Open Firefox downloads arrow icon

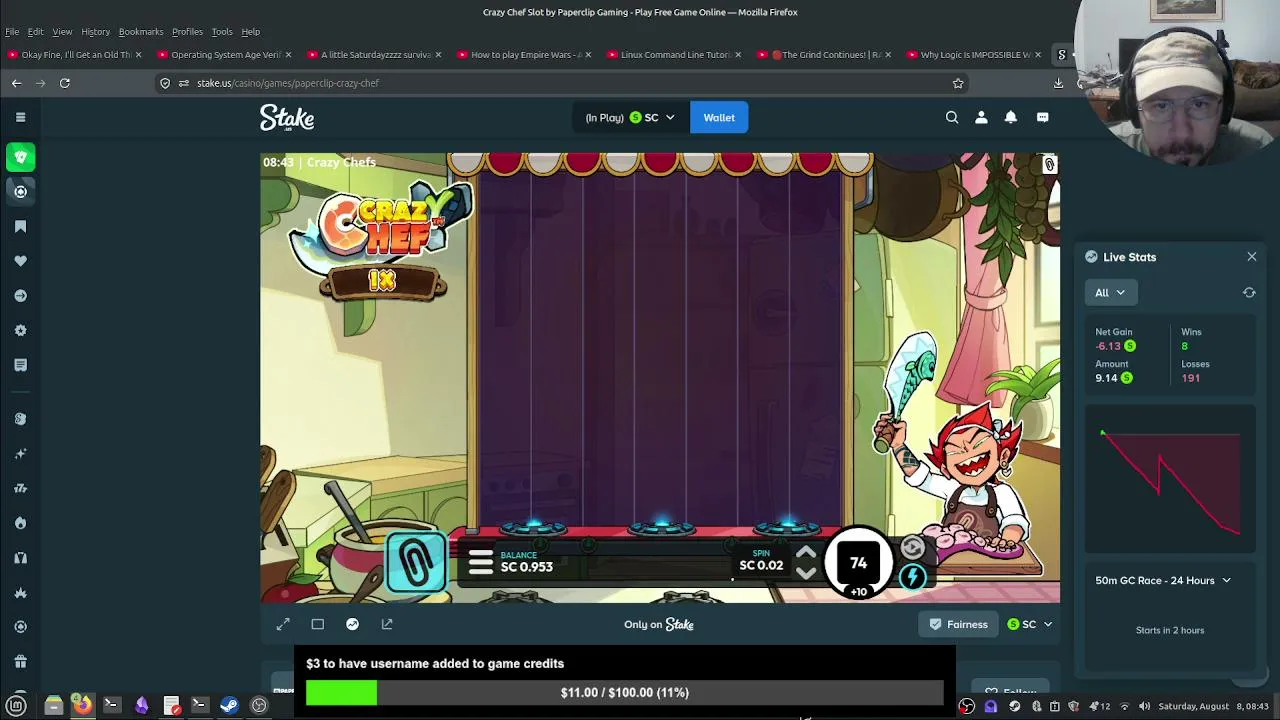point(1058,83)
